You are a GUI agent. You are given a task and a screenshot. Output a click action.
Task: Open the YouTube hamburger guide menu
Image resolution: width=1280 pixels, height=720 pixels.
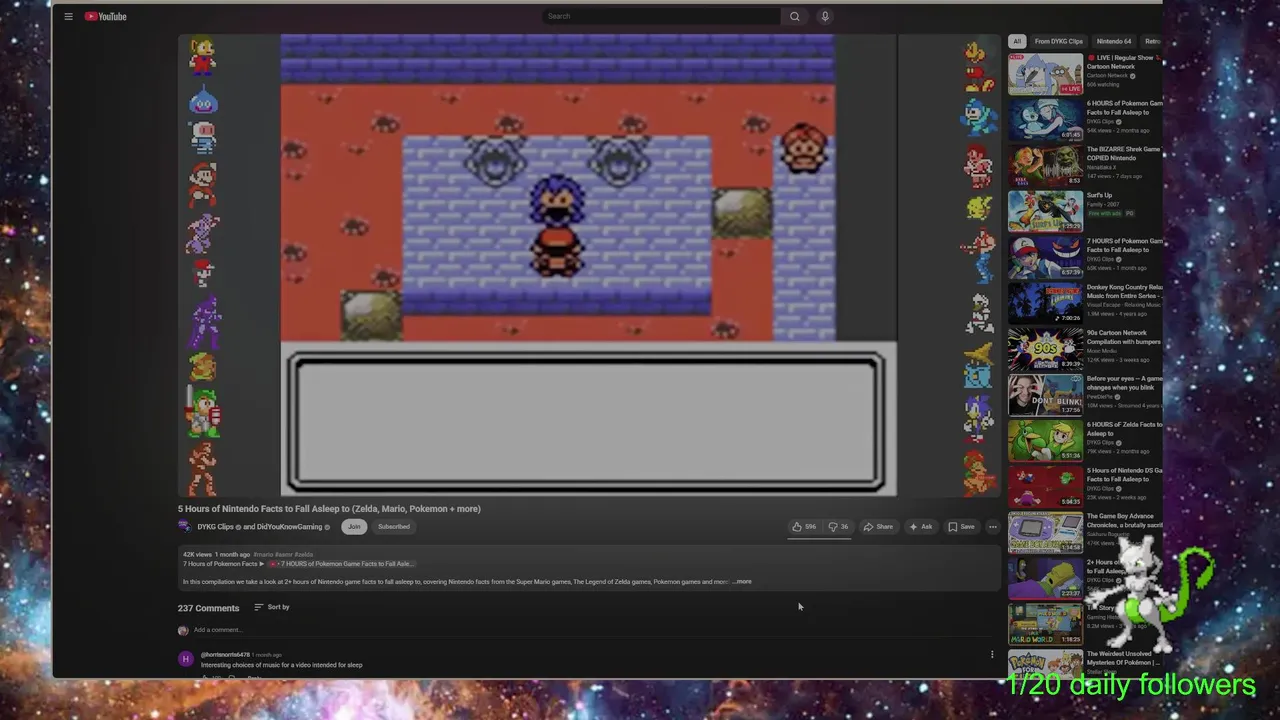point(68,16)
